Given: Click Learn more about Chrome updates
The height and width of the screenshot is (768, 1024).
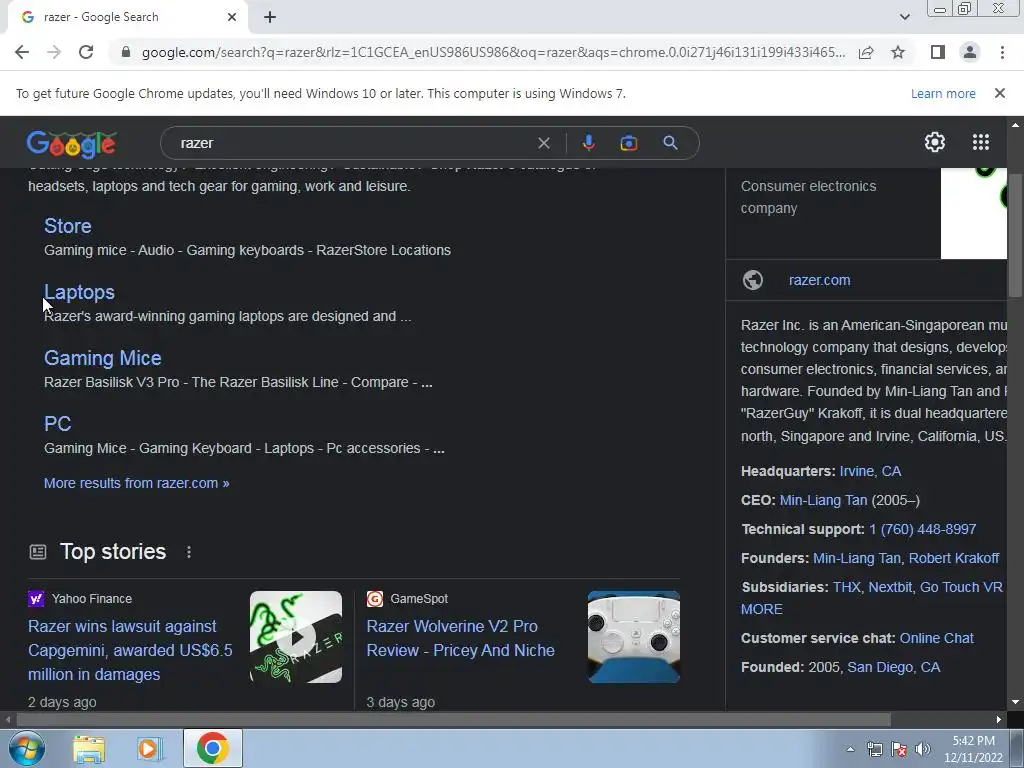Looking at the screenshot, I should tap(943, 93).
